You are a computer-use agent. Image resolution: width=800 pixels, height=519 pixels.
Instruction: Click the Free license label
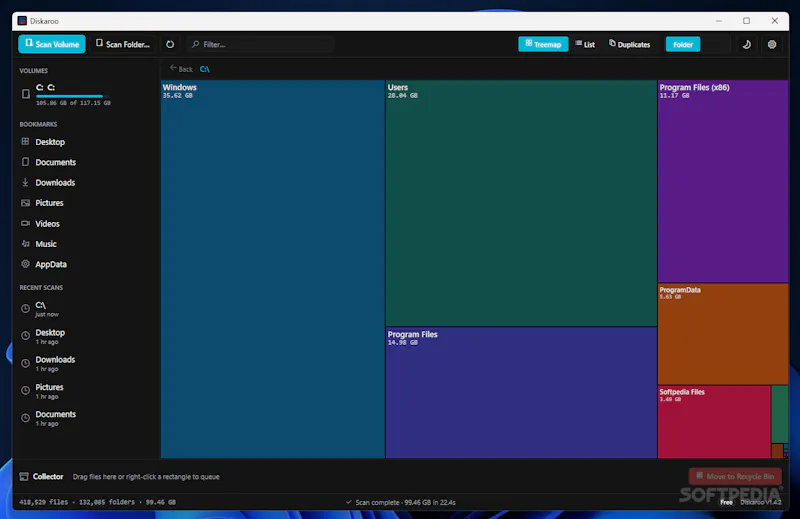pos(726,503)
